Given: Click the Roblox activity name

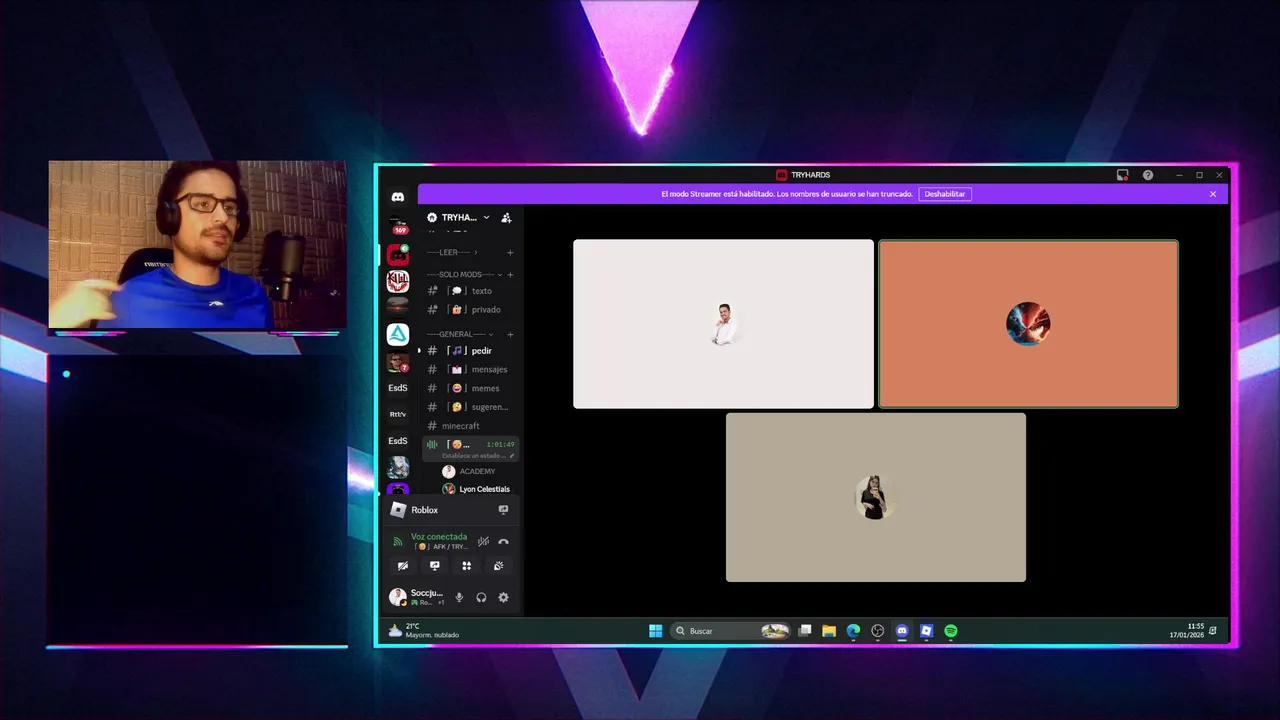Looking at the screenshot, I should (x=425, y=510).
